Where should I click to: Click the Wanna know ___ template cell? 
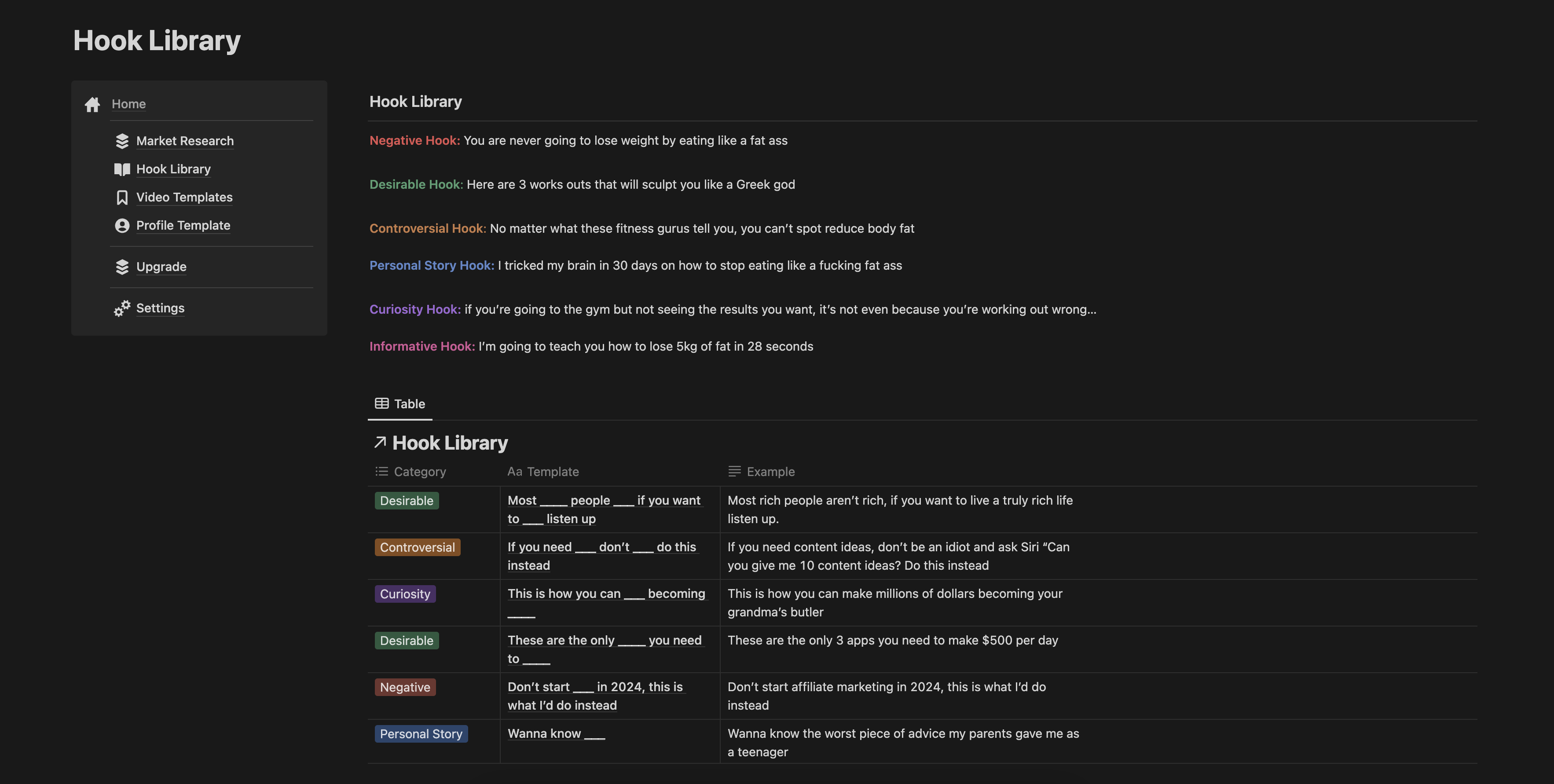556,733
